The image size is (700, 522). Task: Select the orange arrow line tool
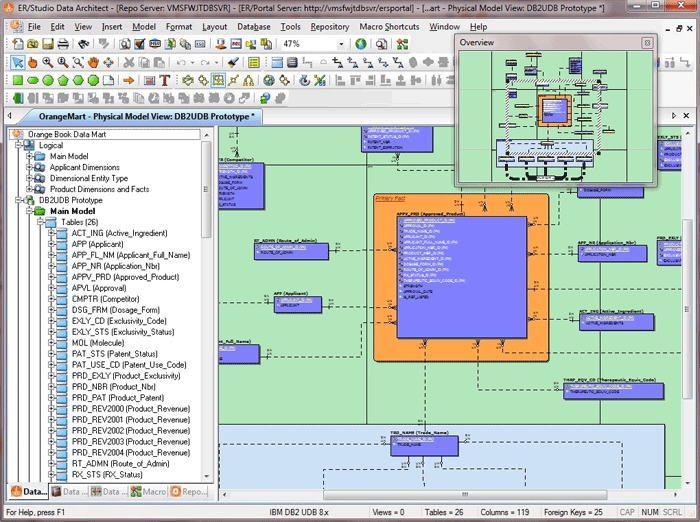(x=129, y=80)
